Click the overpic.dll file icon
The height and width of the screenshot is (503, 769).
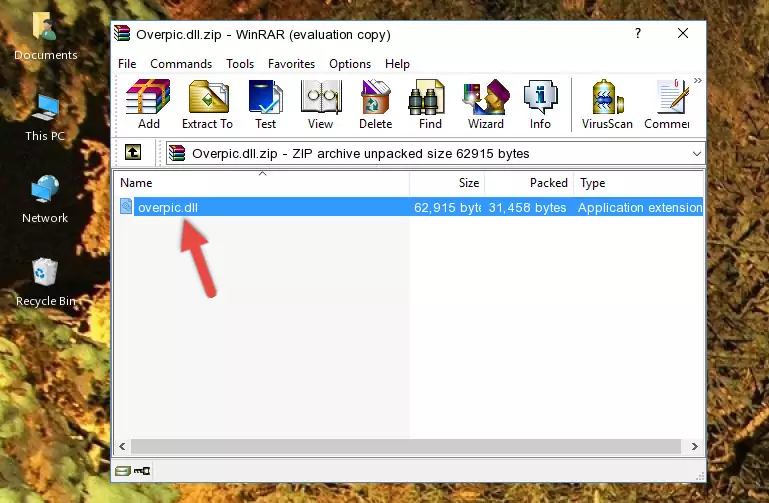[126, 206]
